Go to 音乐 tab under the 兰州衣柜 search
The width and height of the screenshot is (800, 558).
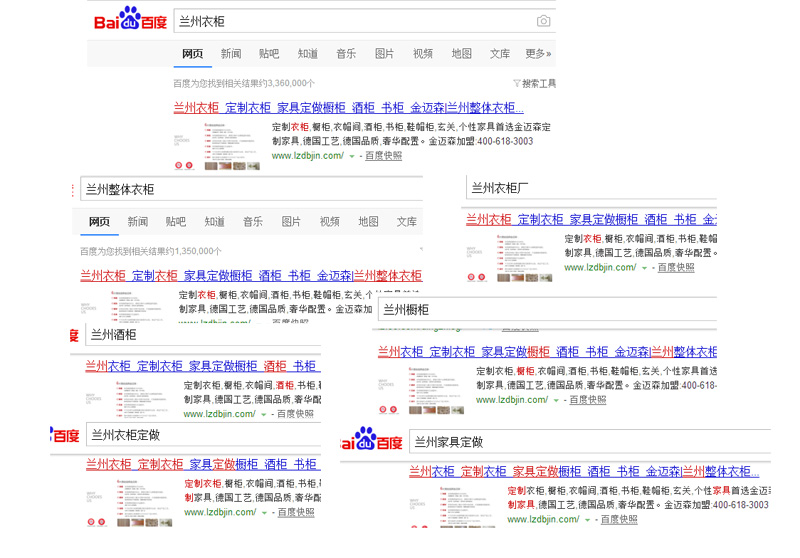(x=346, y=54)
